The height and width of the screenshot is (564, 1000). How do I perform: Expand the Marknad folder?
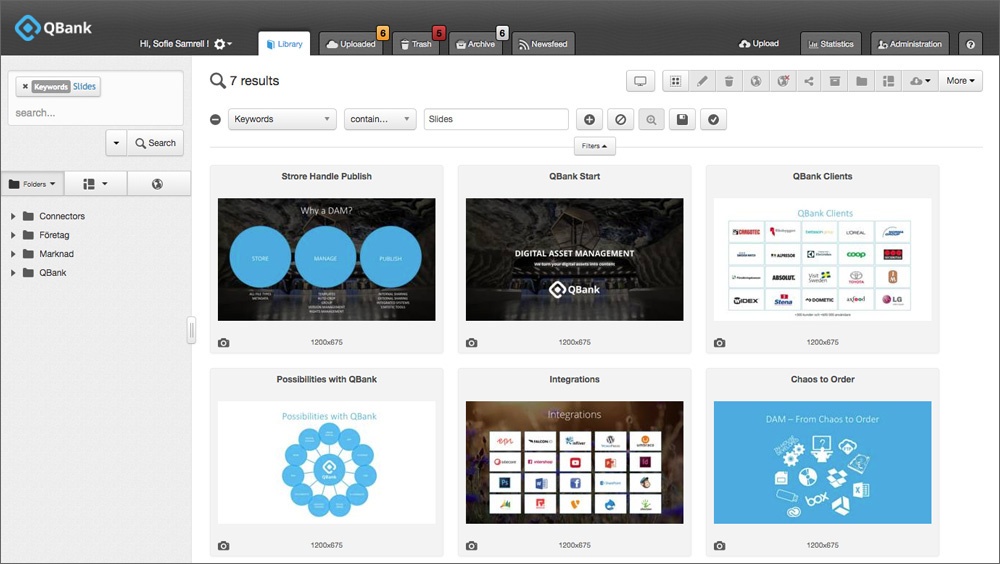13,254
